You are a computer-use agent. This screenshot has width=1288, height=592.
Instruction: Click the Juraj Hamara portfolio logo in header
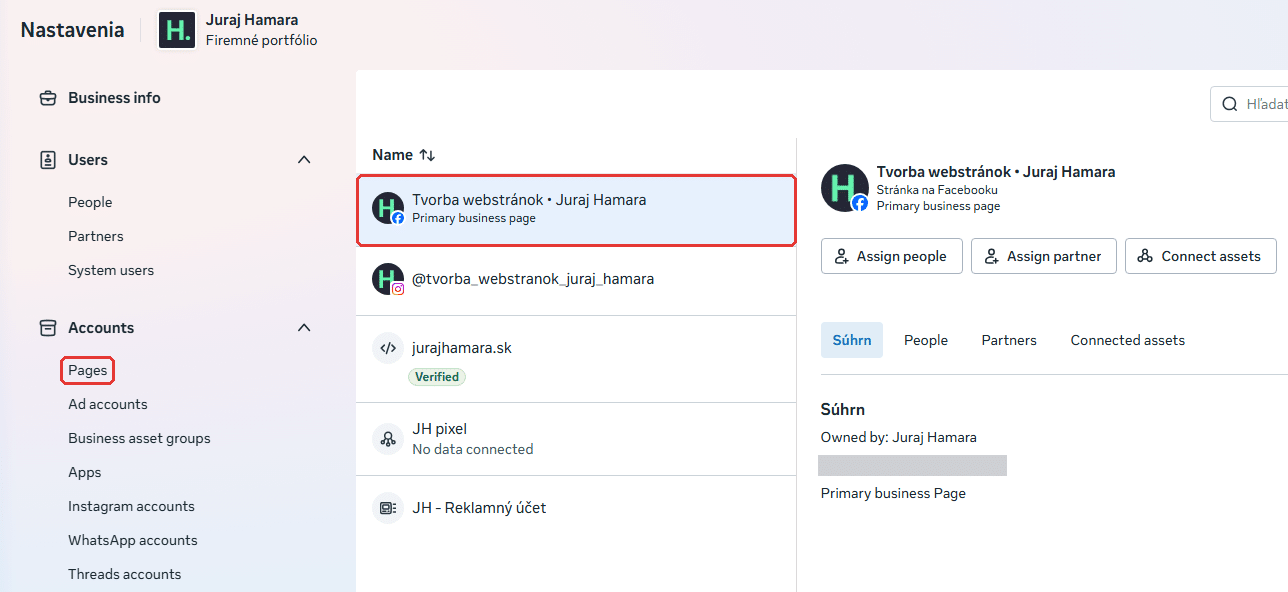click(x=177, y=30)
